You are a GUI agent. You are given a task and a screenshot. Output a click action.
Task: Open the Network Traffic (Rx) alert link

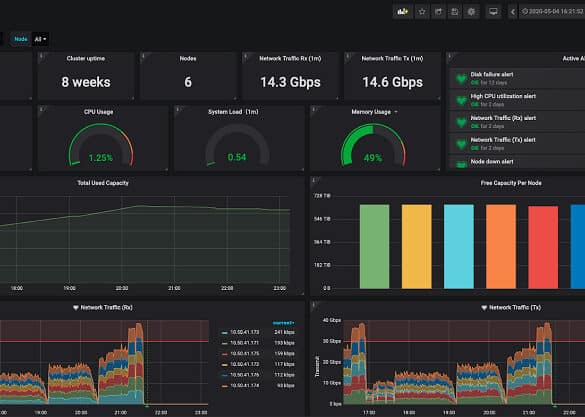pyautogui.click(x=503, y=118)
